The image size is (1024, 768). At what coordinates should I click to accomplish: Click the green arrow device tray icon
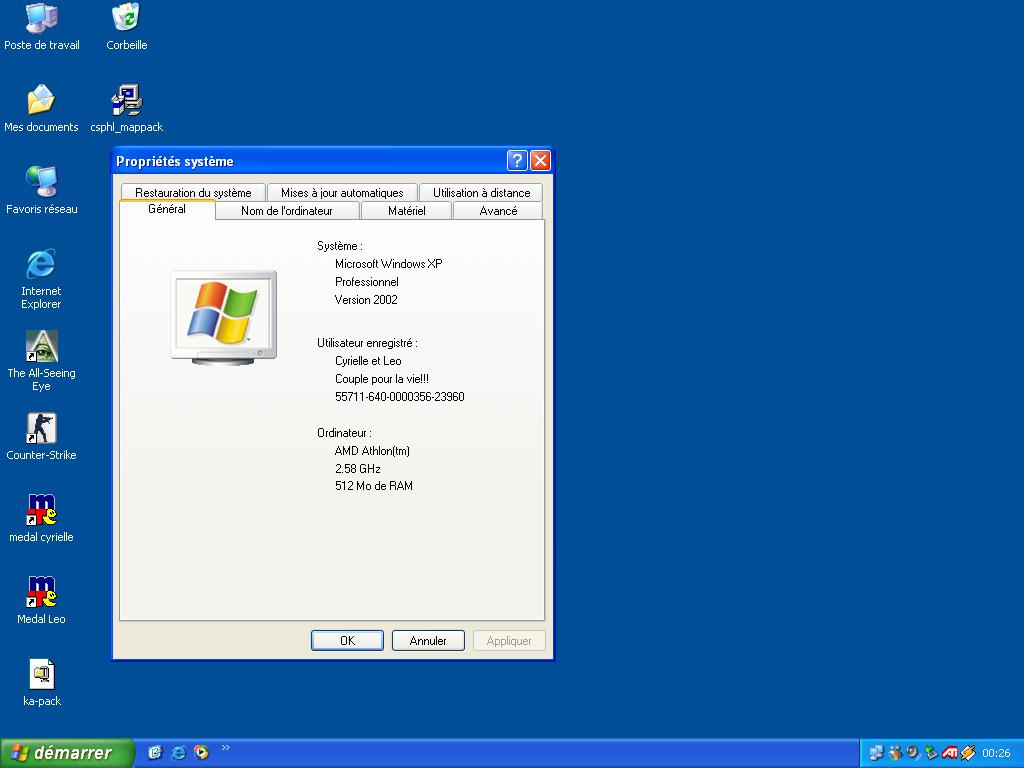point(931,753)
